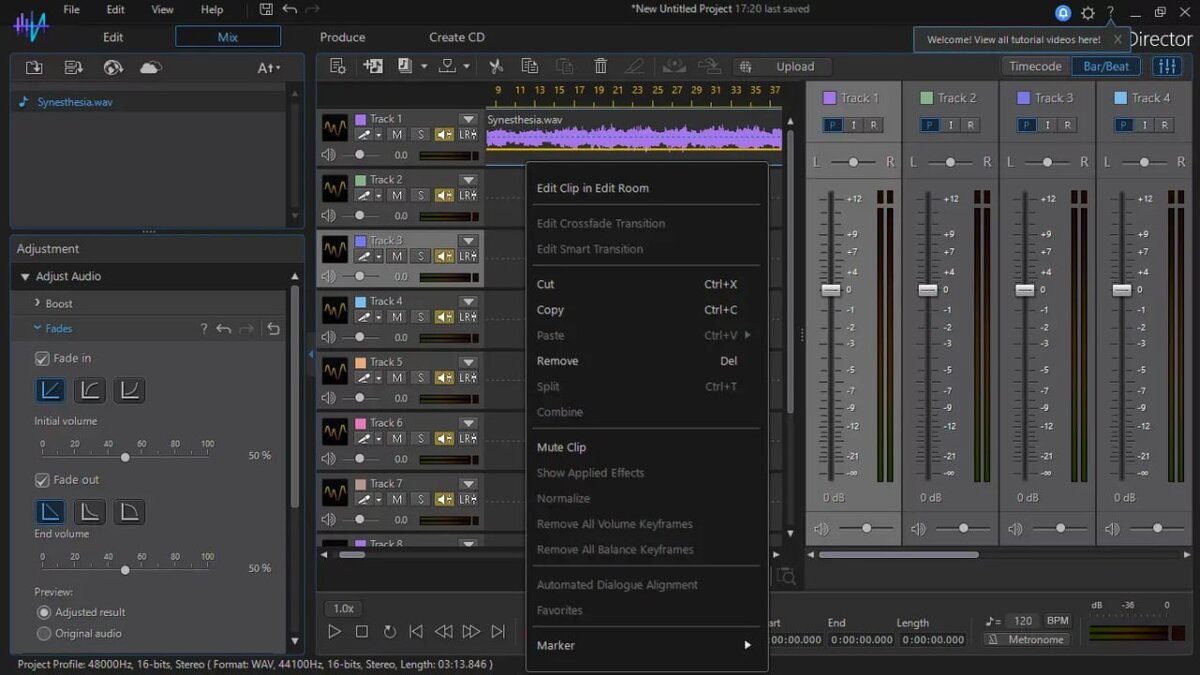The width and height of the screenshot is (1200, 675).
Task: Mute Track 2 with its M button
Action: (x=397, y=195)
